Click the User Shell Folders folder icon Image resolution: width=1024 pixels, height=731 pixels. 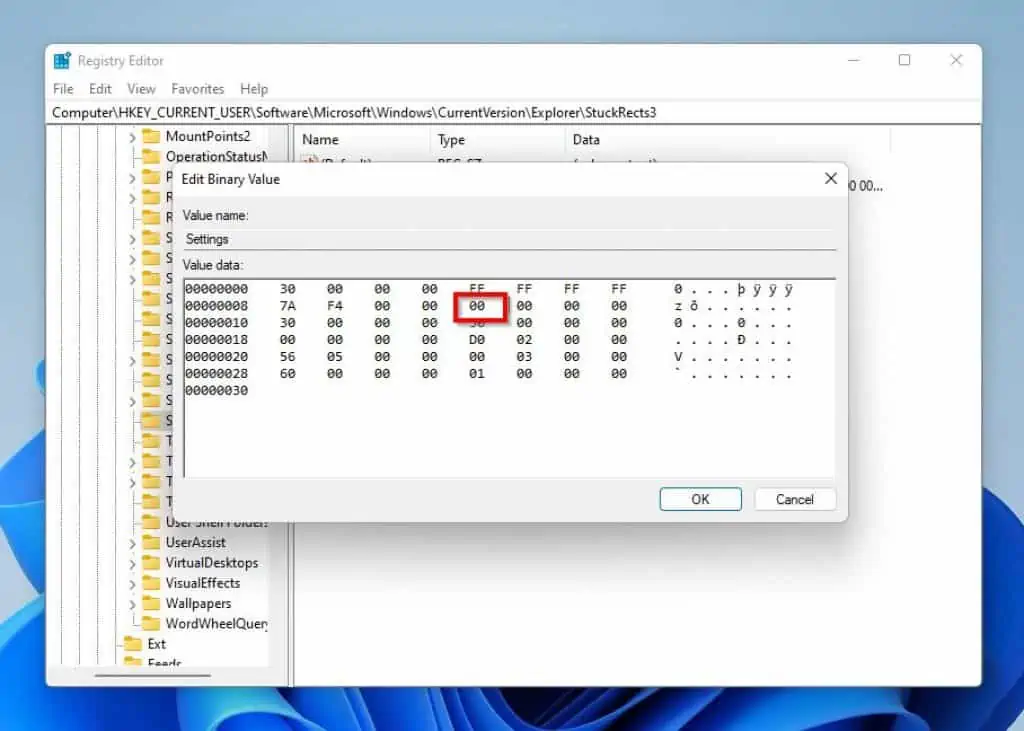click(150, 521)
